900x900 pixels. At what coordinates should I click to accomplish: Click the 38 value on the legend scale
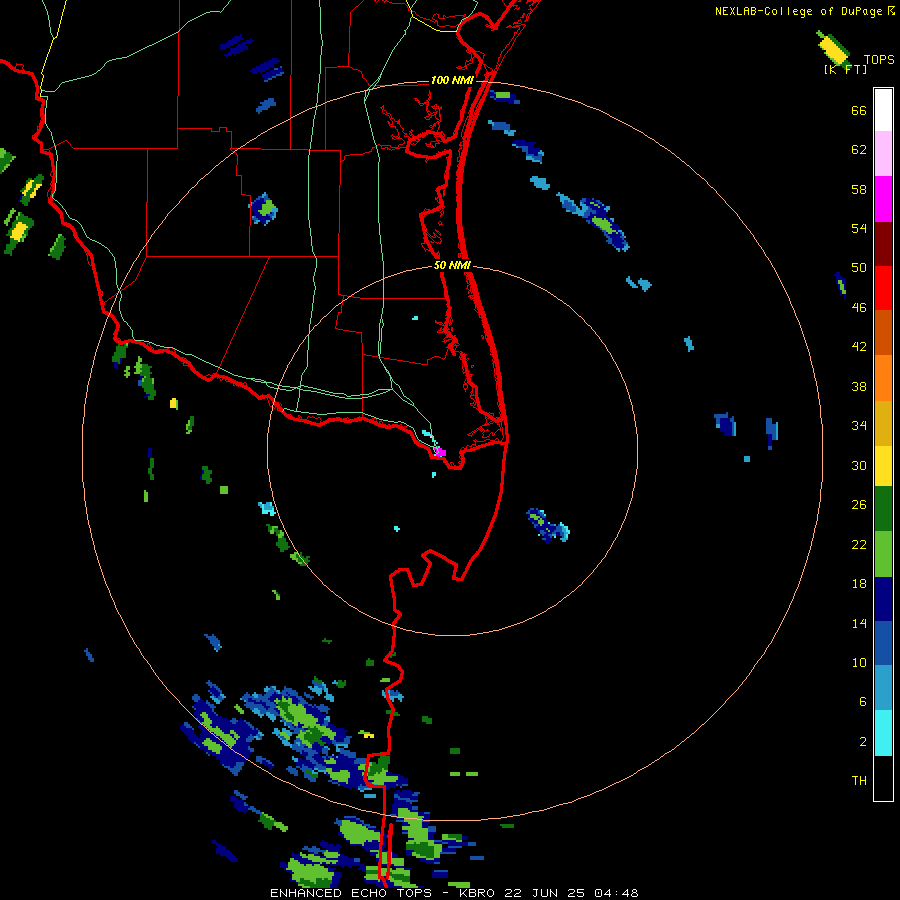(859, 387)
